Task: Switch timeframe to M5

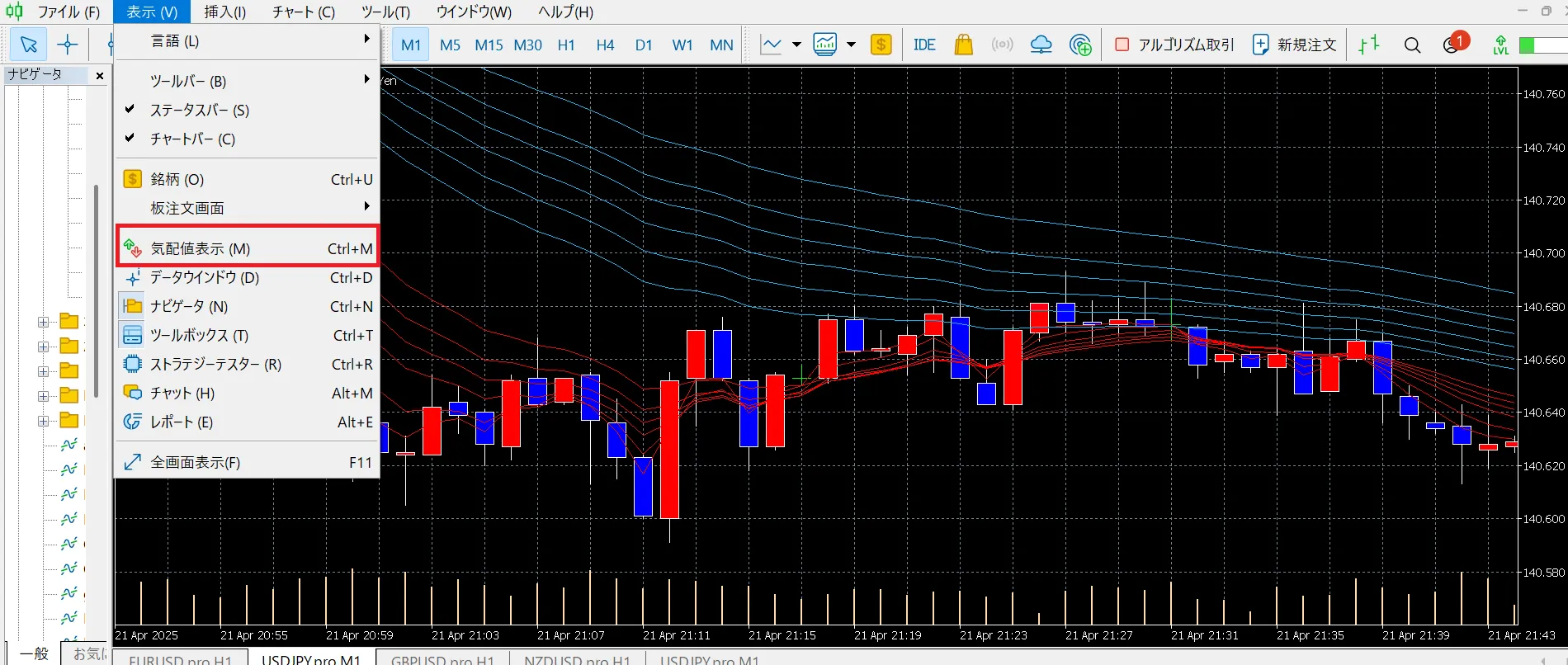Action: 450,45
